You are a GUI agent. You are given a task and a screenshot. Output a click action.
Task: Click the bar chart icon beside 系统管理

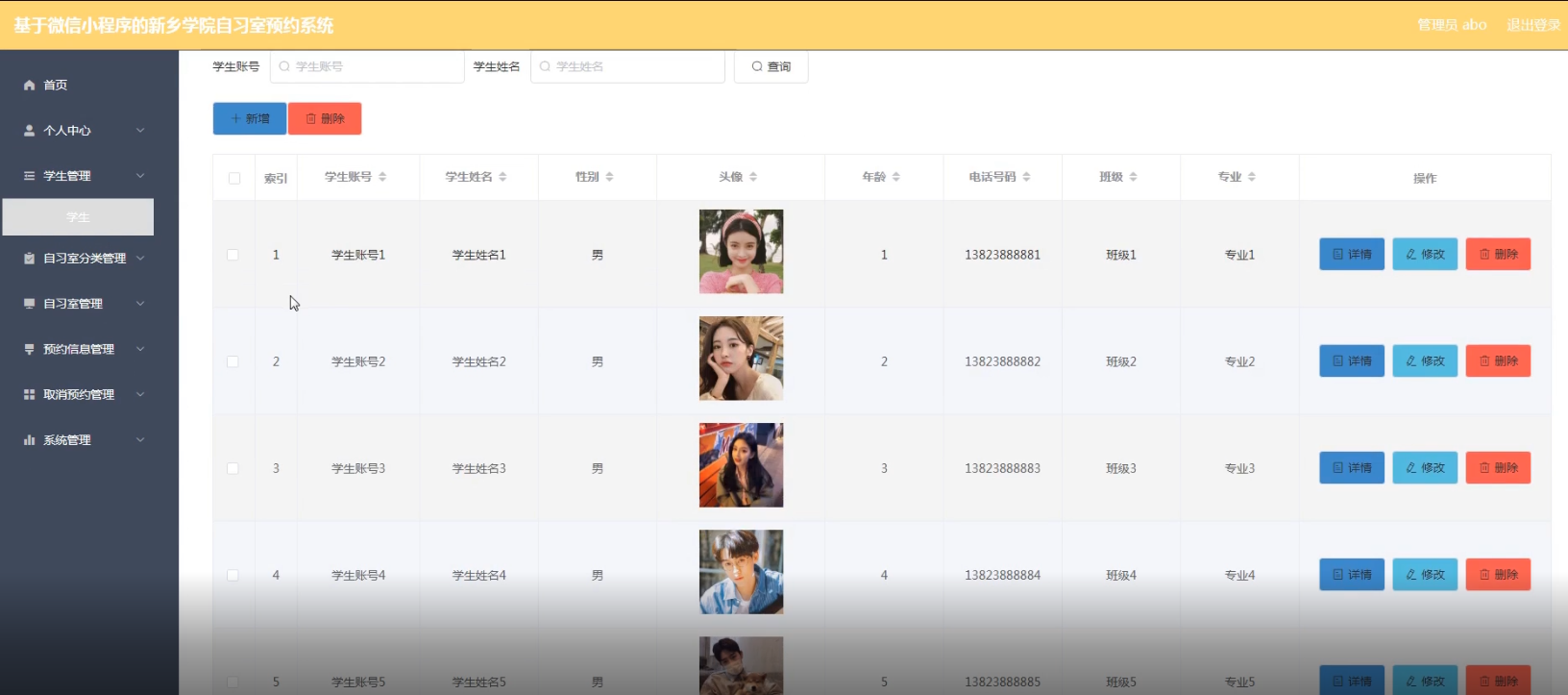pyautogui.click(x=30, y=440)
